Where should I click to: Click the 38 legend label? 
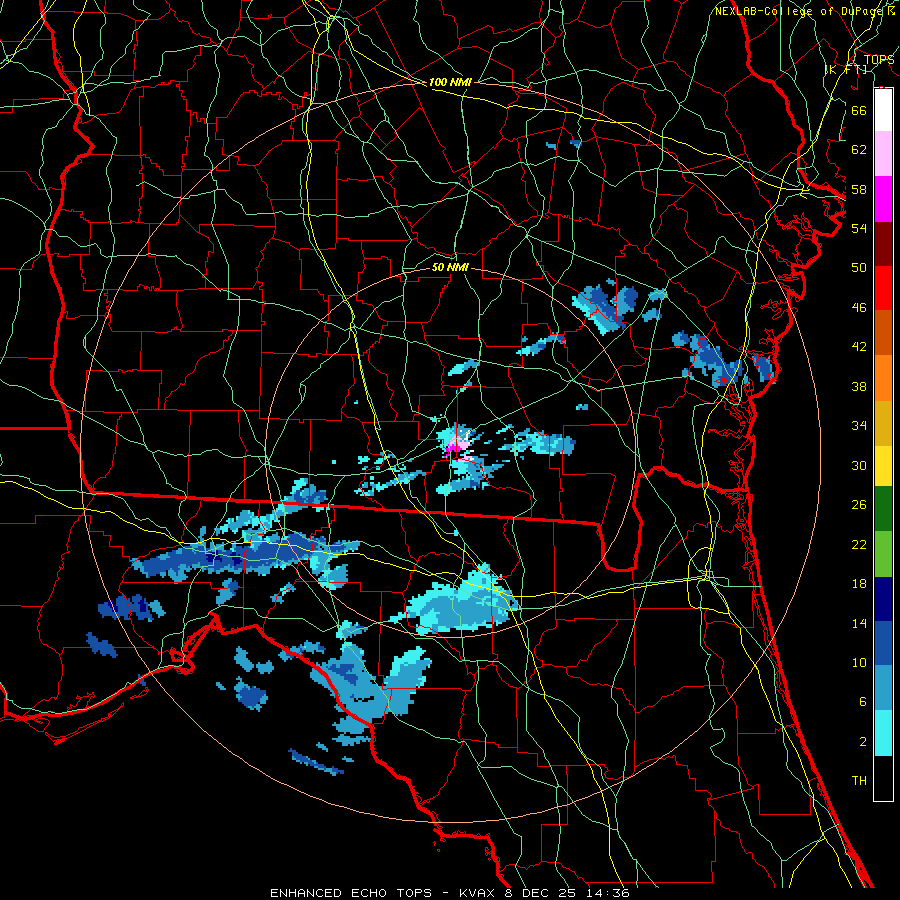(x=859, y=386)
